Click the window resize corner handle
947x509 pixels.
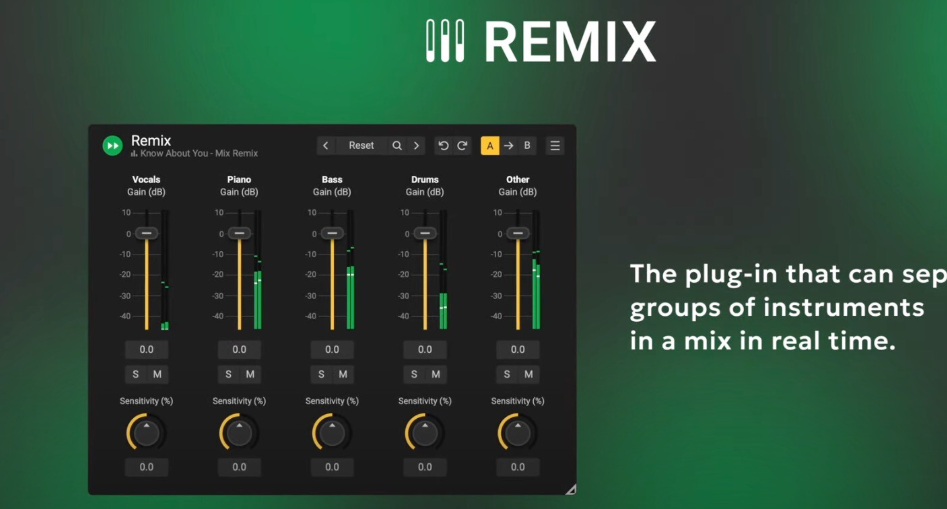coord(571,490)
